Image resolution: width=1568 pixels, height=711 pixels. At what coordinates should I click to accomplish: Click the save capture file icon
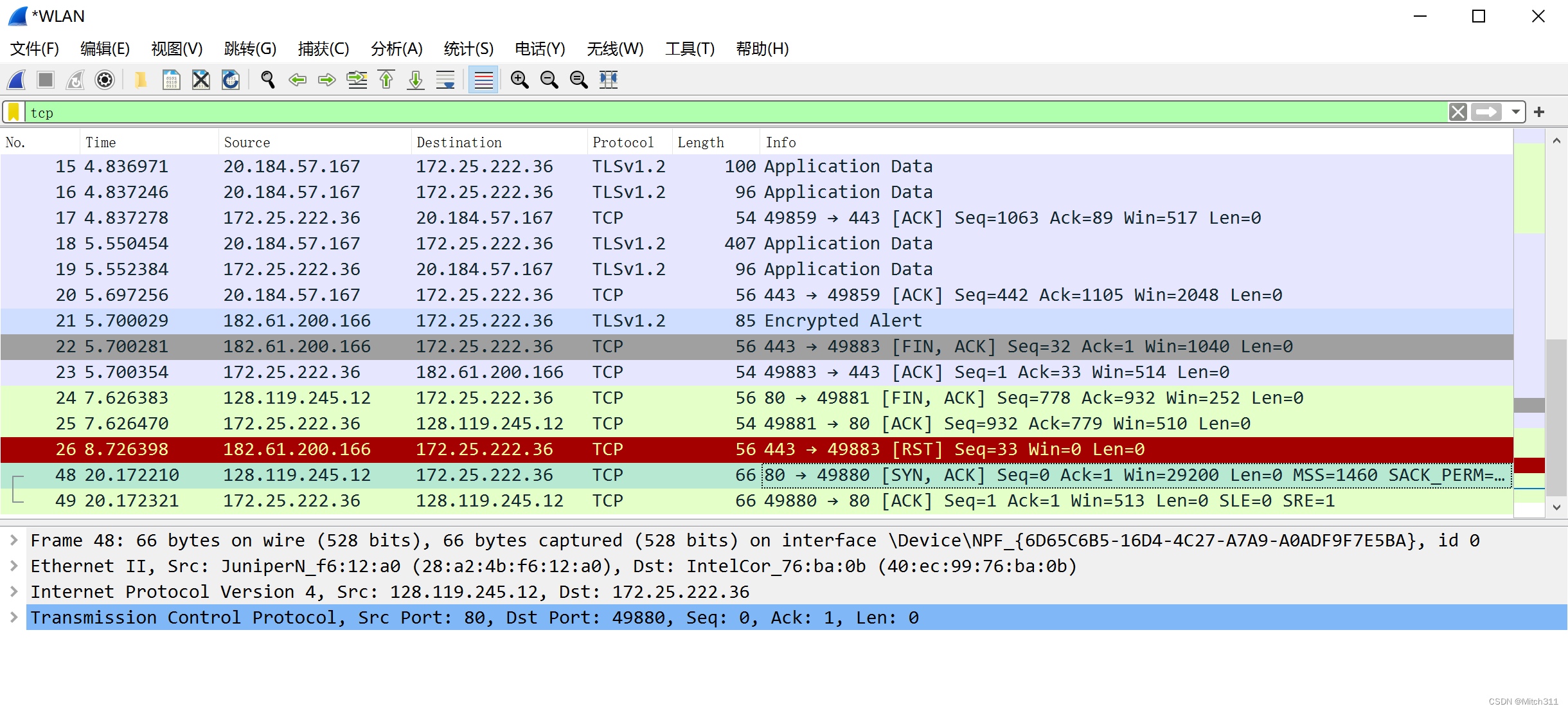[x=171, y=80]
